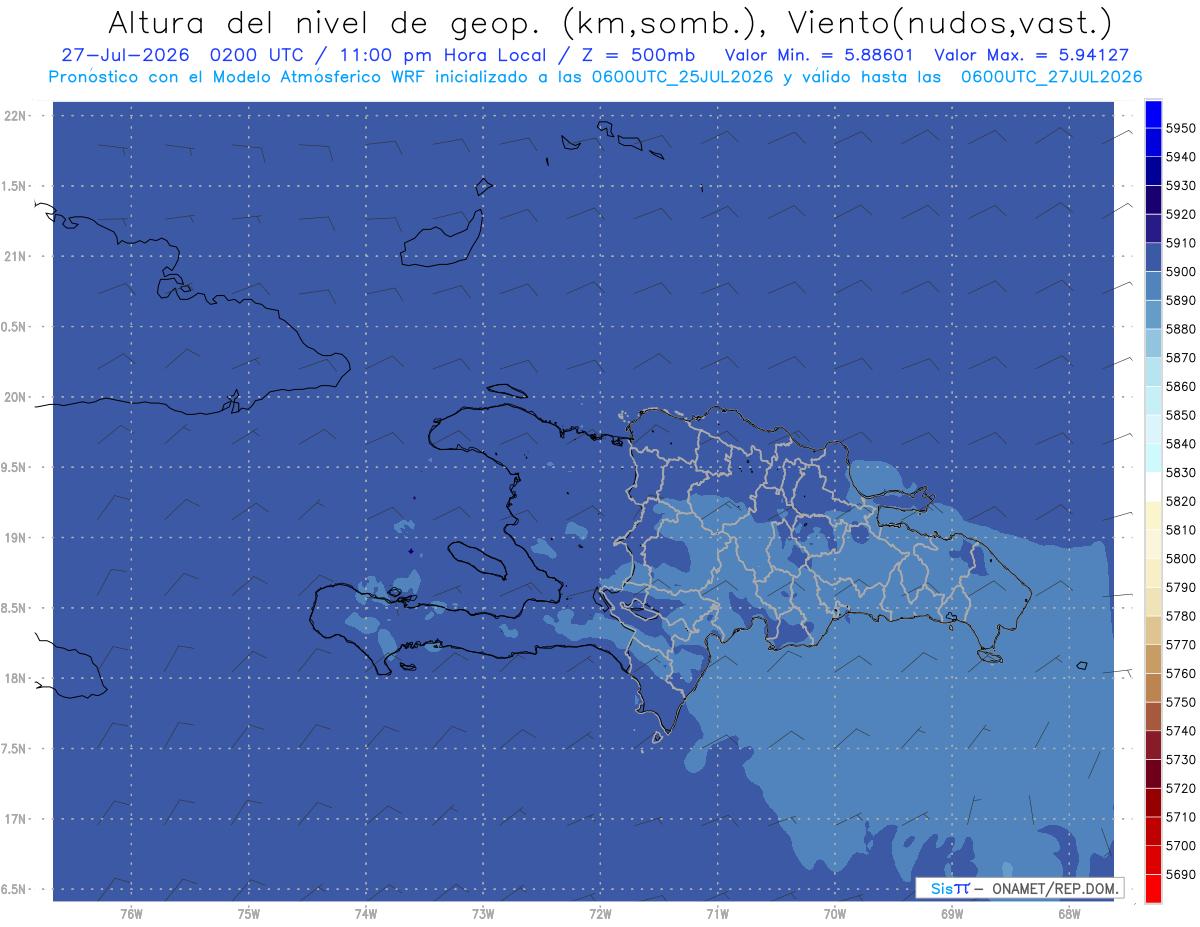Click the 69W longitude label
This screenshot has width=1200, height=927.
pos(952,914)
